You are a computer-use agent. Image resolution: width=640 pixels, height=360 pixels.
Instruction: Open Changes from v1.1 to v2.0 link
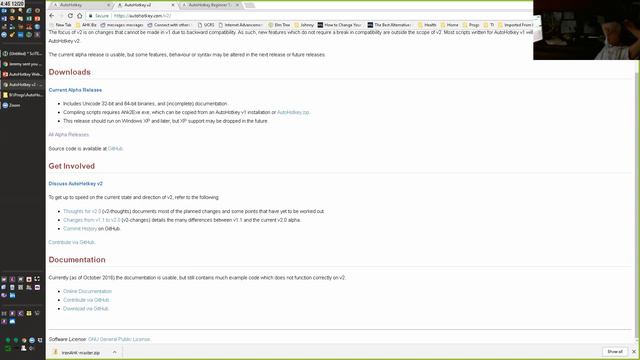[x=92, y=220]
